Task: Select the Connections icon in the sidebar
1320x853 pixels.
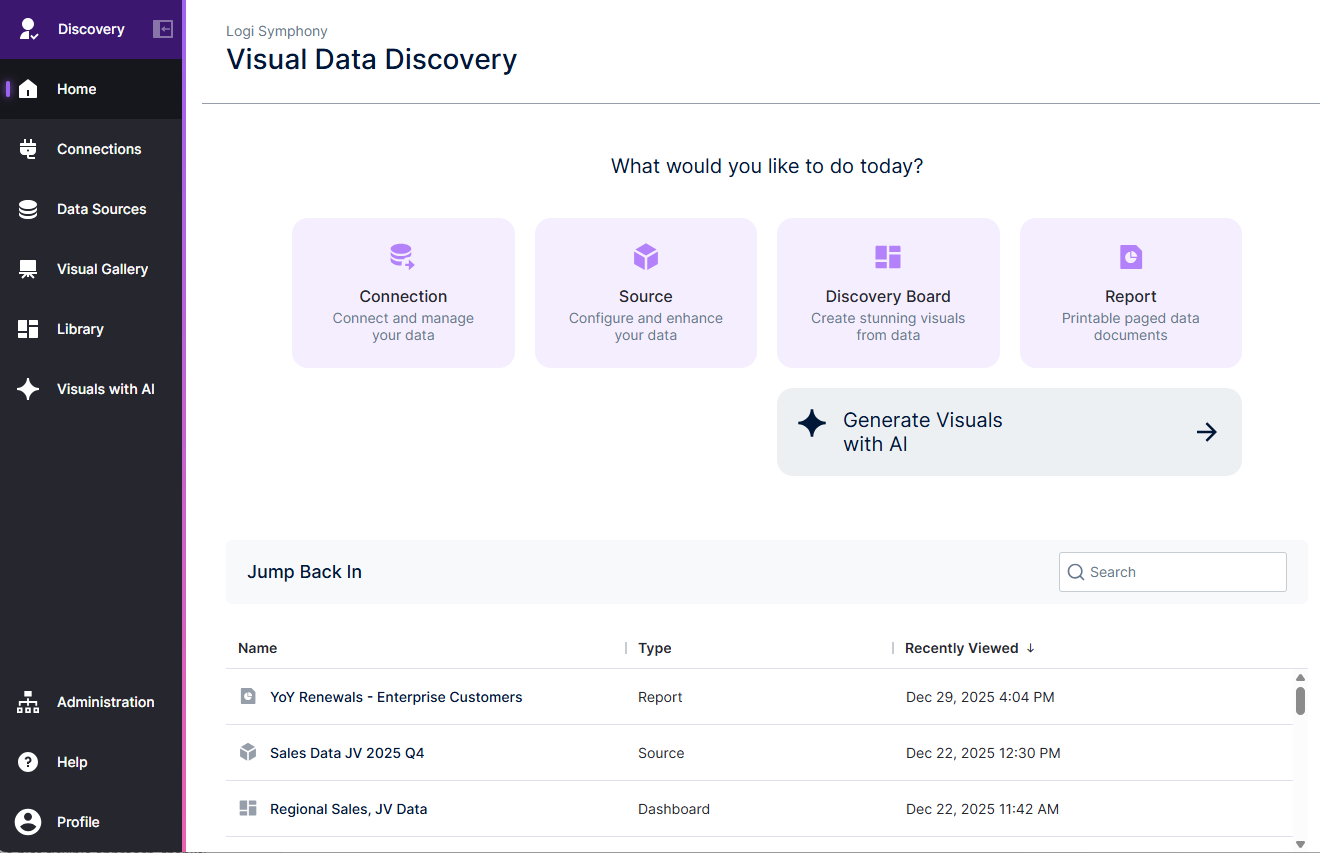Action: click(x=28, y=148)
